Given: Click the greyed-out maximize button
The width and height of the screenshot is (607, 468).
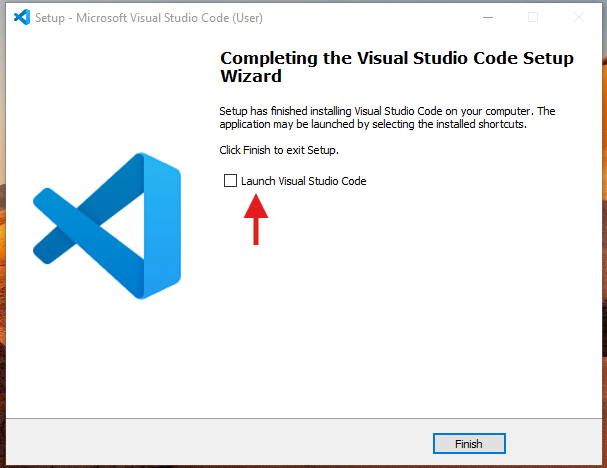Looking at the screenshot, I should point(533,17).
